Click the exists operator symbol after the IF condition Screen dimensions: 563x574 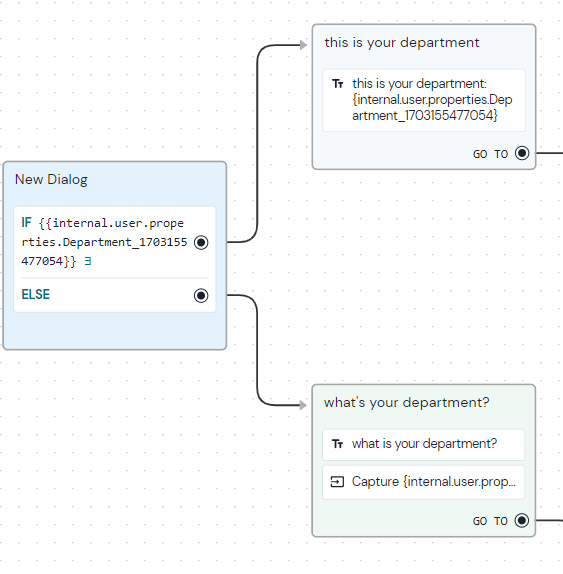point(88,261)
